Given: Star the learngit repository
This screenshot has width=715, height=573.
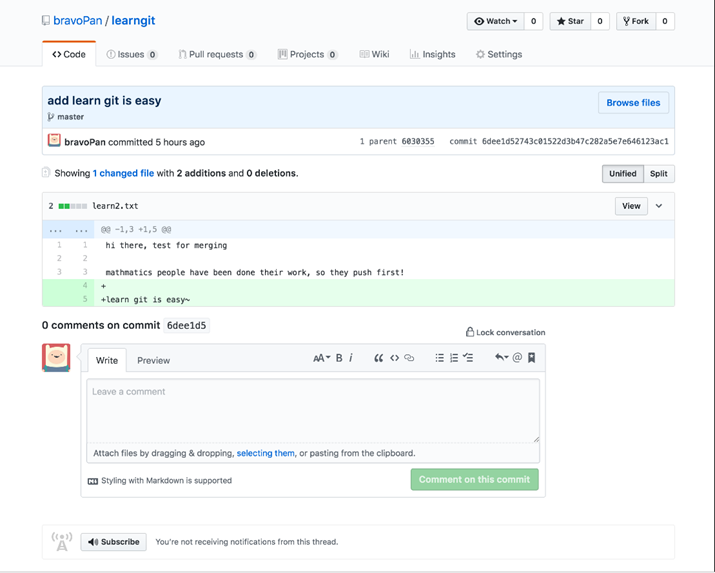Looking at the screenshot, I should point(570,21).
